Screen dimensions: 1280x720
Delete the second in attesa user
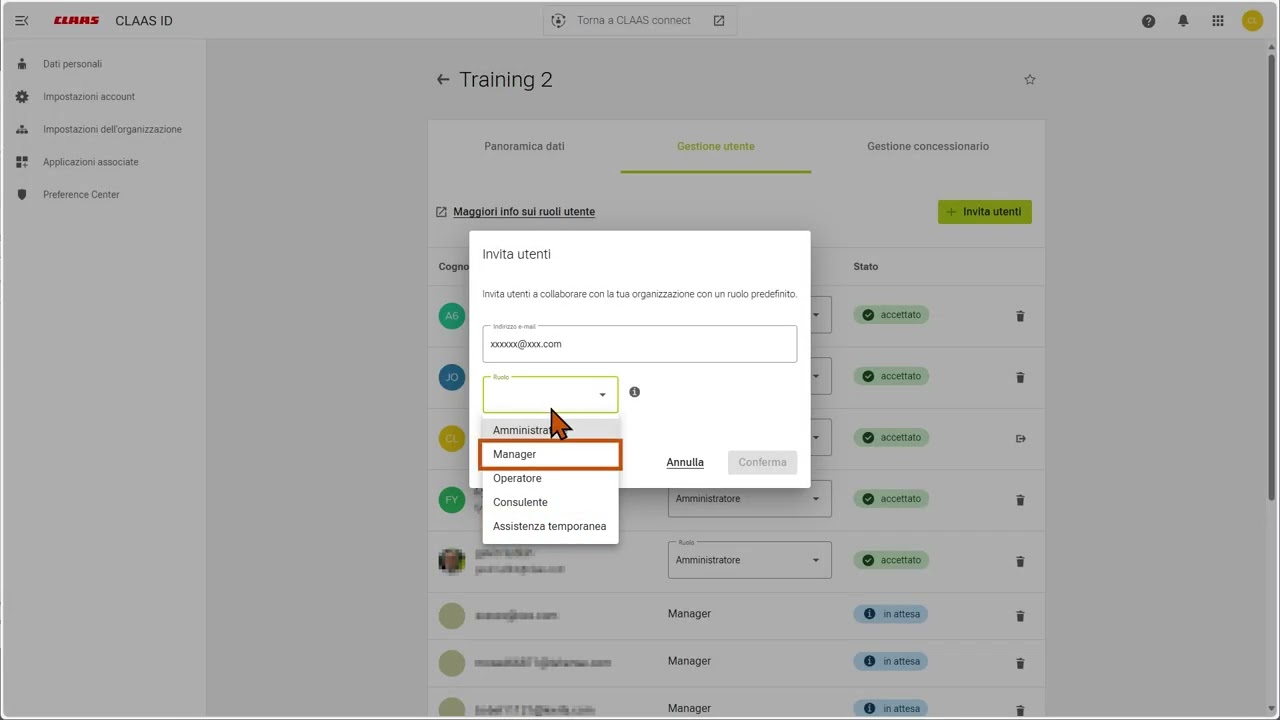[1020, 663]
